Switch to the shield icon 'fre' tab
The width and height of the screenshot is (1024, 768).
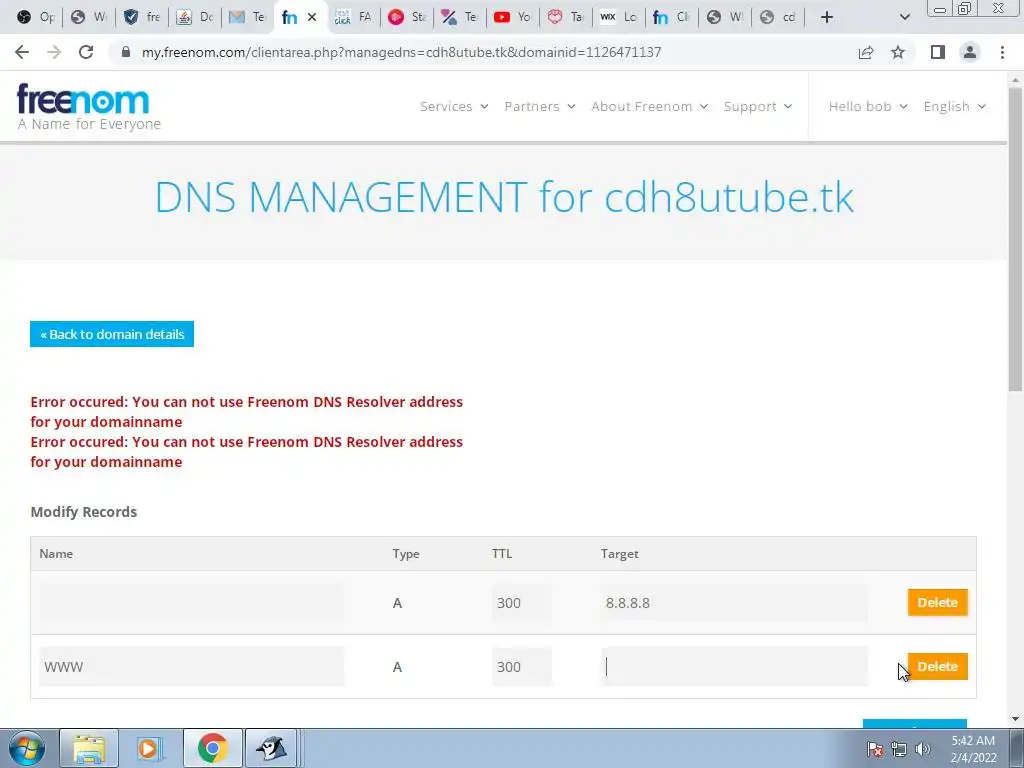pyautogui.click(x=142, y=17)
